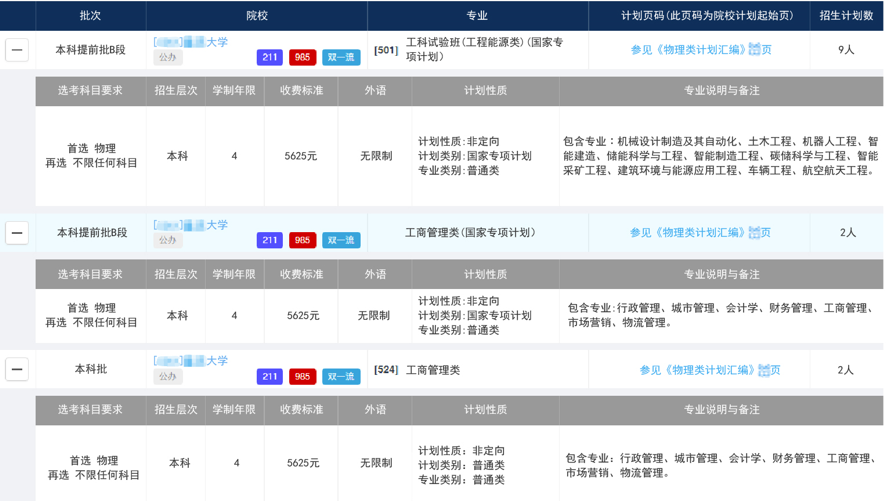Click the 双一流 badge in the 国家专项计划 工商管理类 row
This screenshot has height=501, width=893.
click(341, 240)
